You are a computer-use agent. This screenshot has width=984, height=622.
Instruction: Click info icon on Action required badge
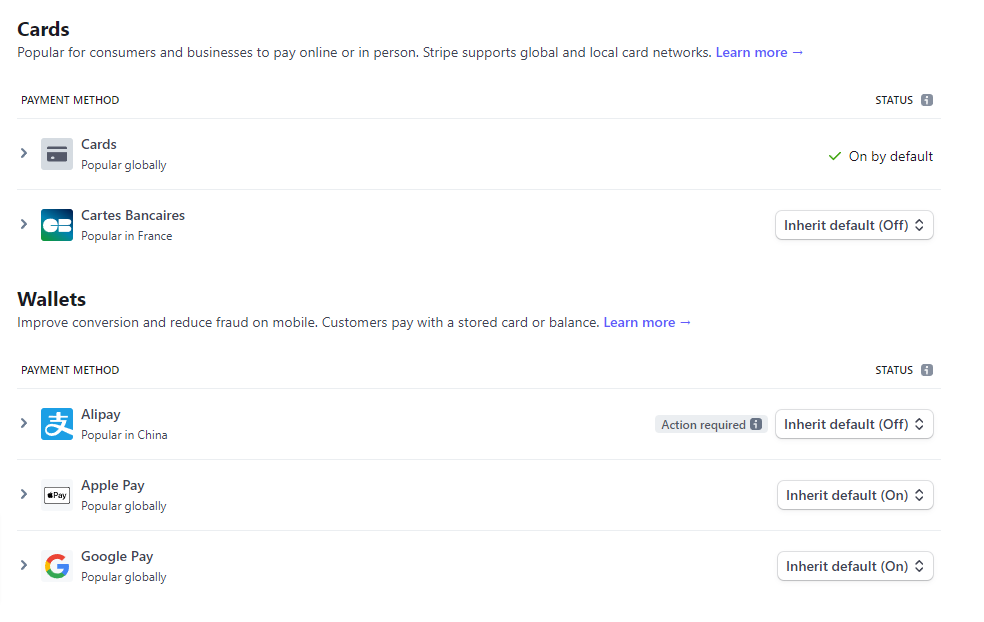click(756, 425)
